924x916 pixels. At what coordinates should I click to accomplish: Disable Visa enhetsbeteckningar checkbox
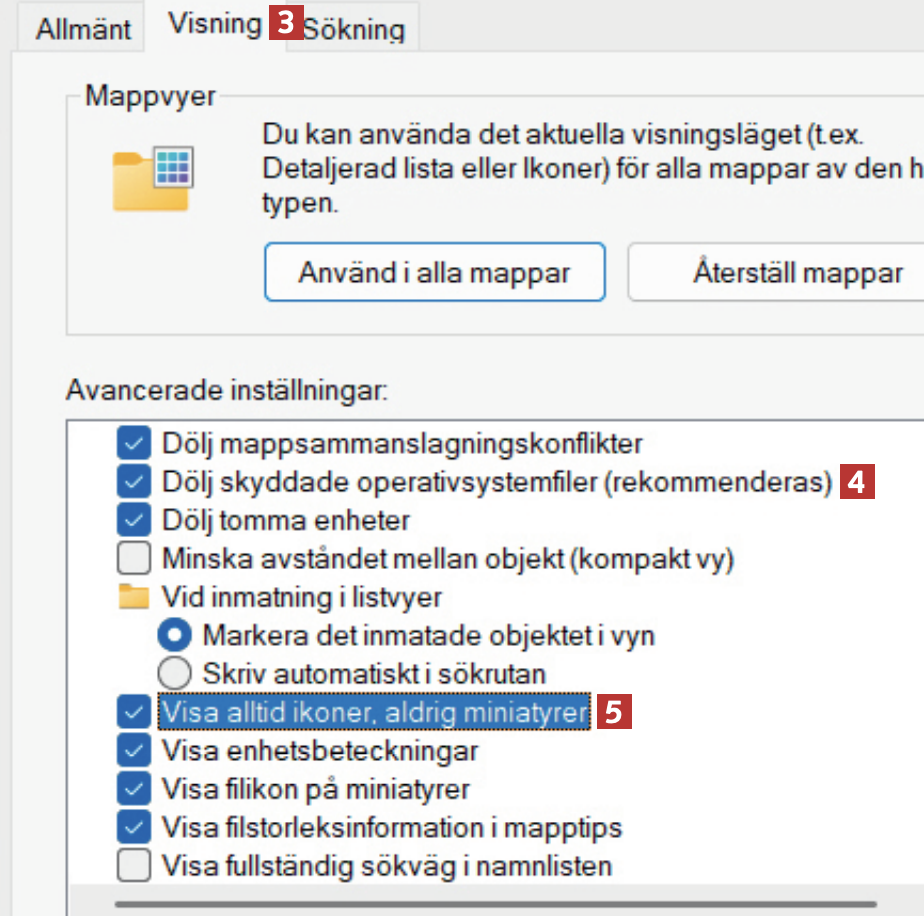click(x=133, y=750)
